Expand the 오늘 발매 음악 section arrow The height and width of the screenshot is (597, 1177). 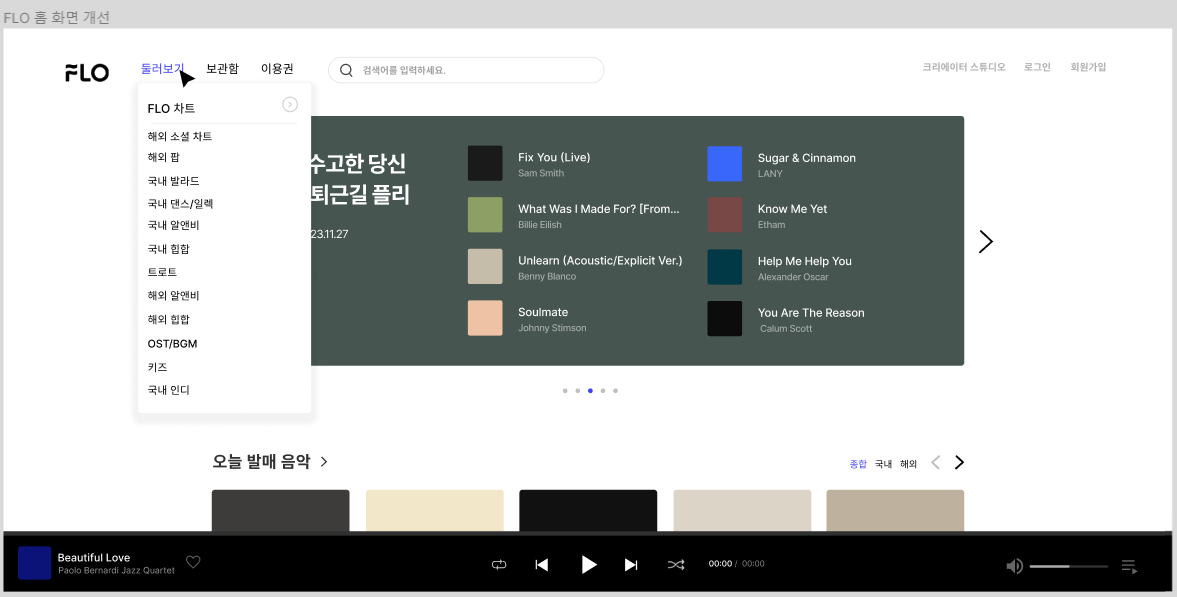tap(324, 462)
